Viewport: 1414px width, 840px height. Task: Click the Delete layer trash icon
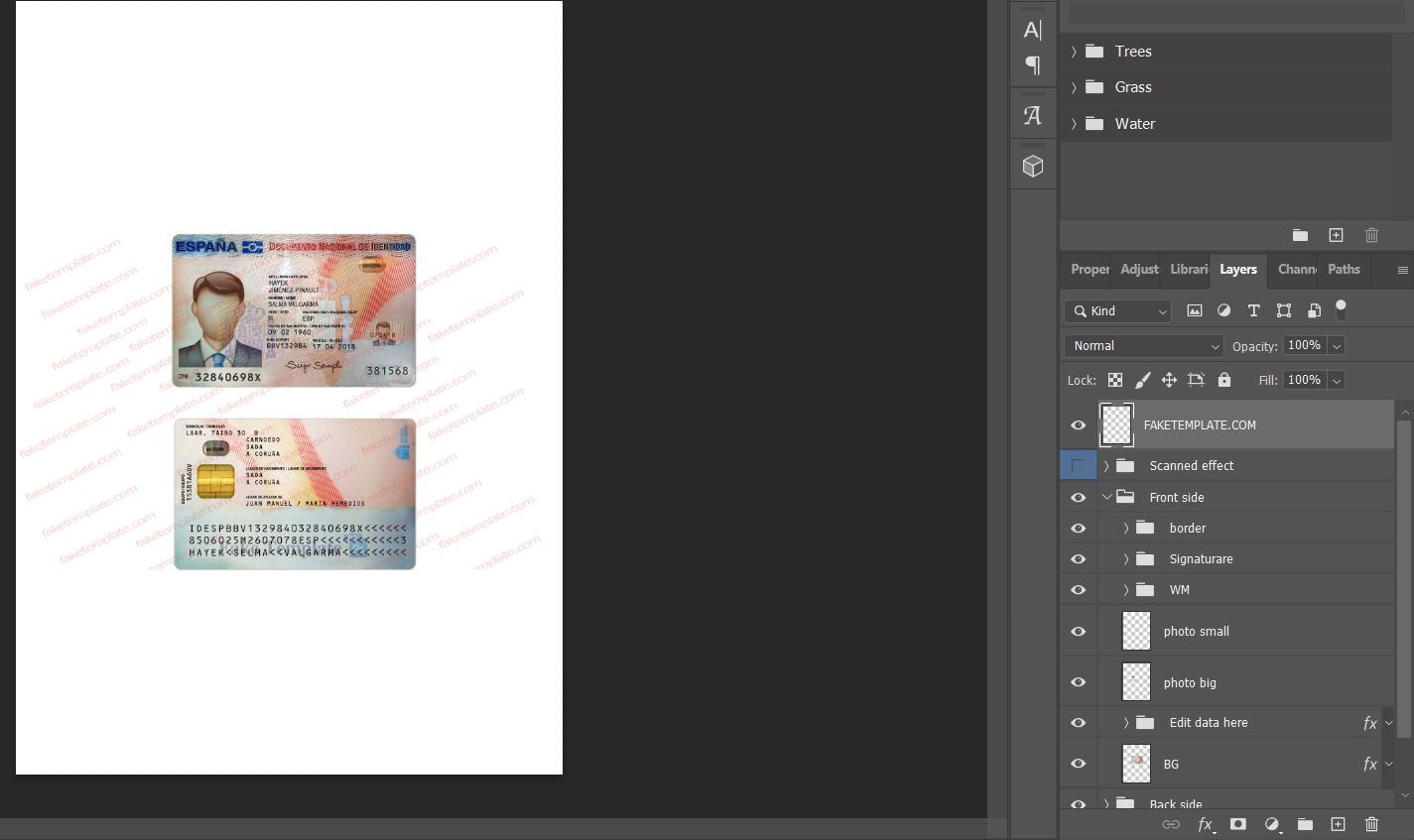(x=1371, y=824)
